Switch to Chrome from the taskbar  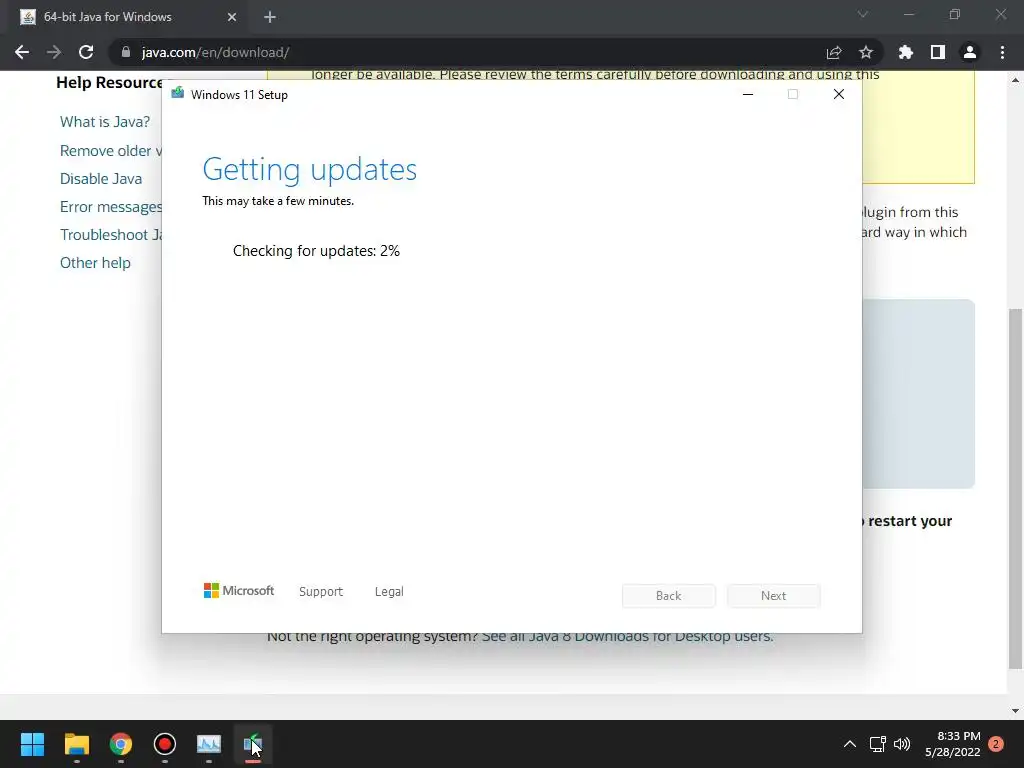(120, 744)
